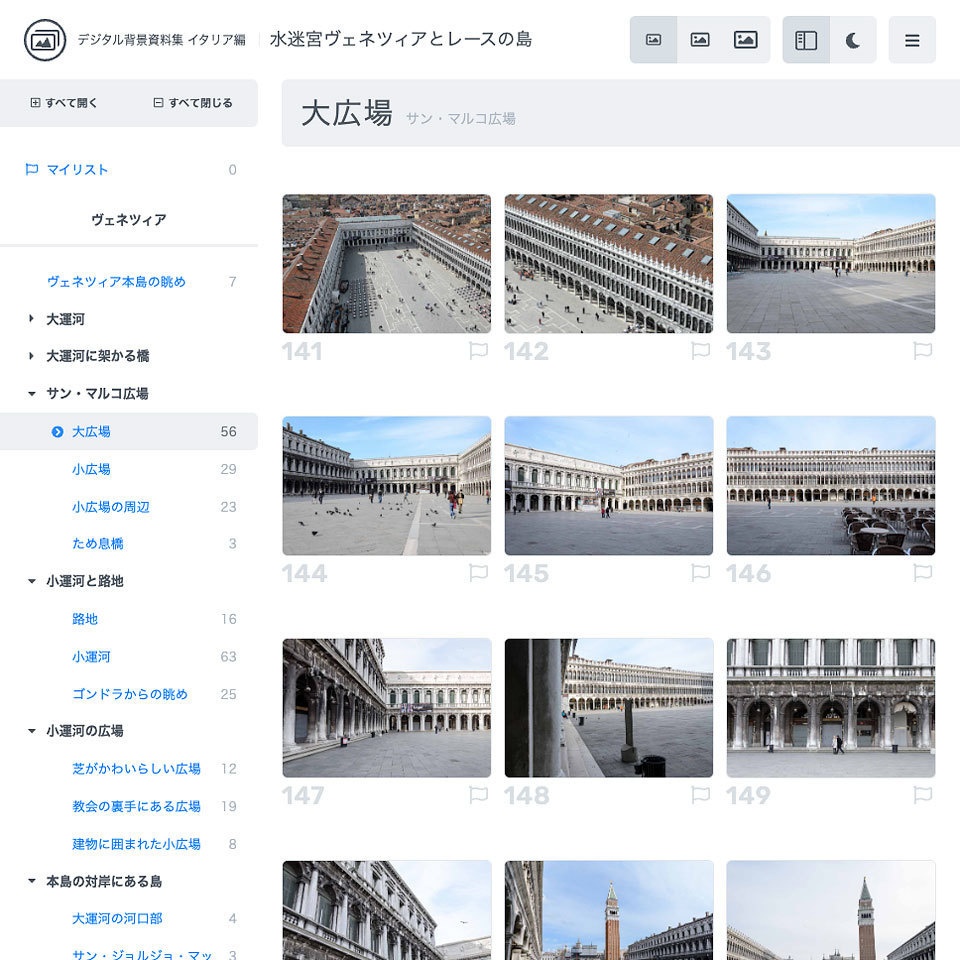
Task: Click the 水迷宮ヴェネツィアとレースの島 title
Action: (401, 39)
